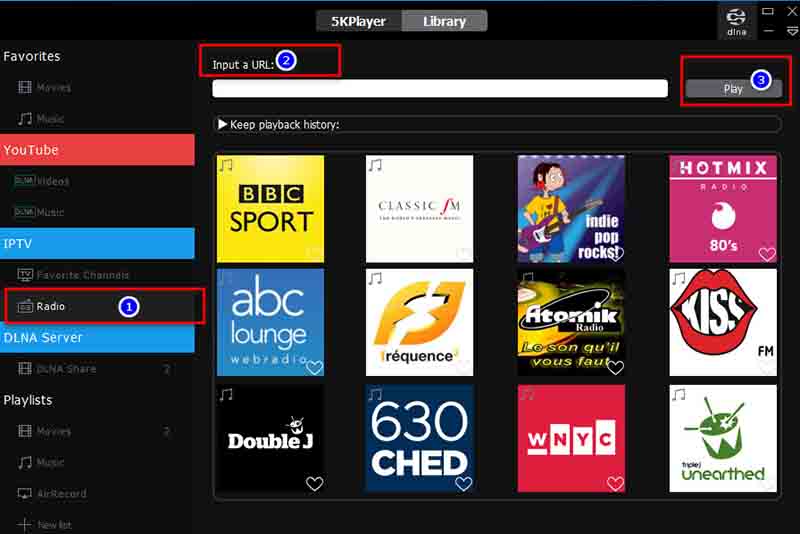Click the music note icon beside Favorites Music

[24, 119]
